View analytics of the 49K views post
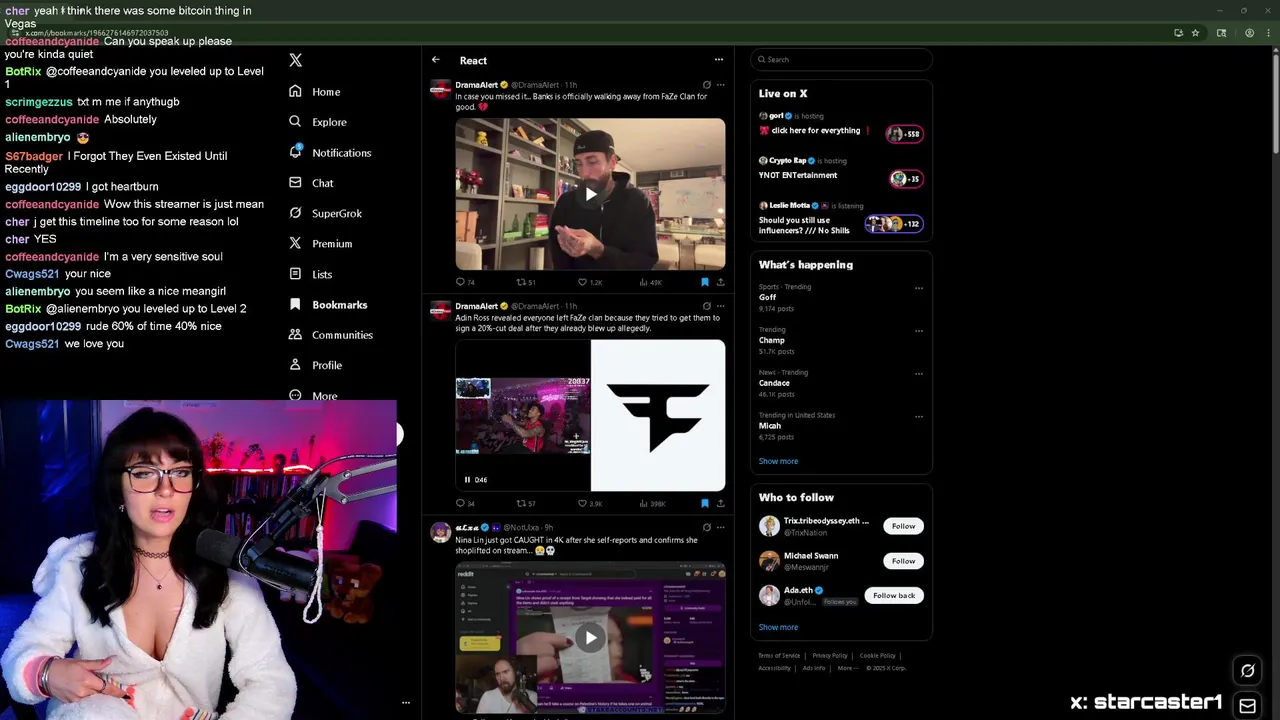Viewport: 1280px width, 720px height. [651, 282]
